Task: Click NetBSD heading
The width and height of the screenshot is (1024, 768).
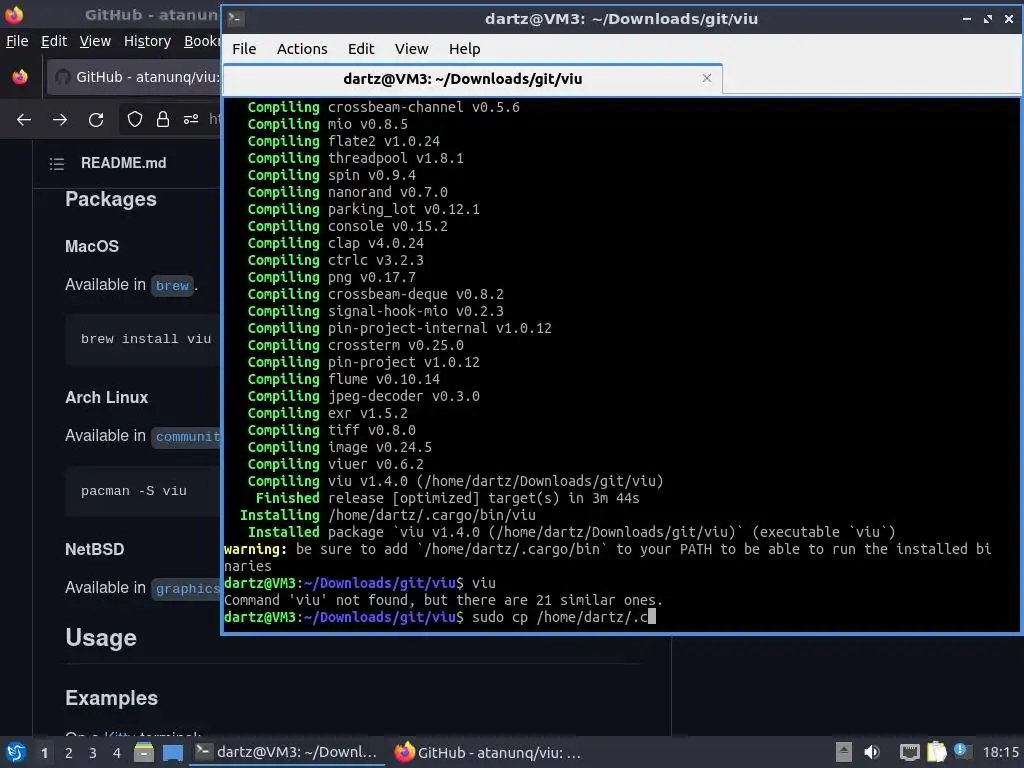Action: [95, 549]
